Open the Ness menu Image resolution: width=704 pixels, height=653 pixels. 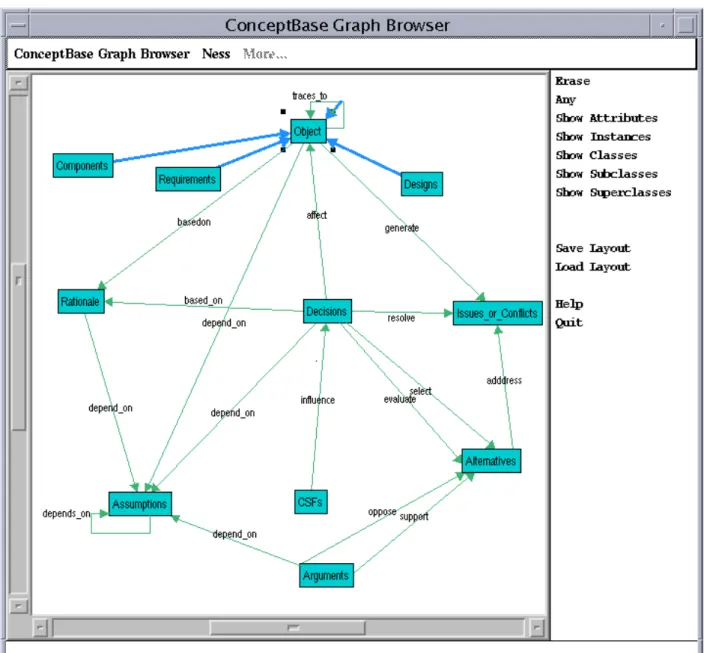[216, 54]
